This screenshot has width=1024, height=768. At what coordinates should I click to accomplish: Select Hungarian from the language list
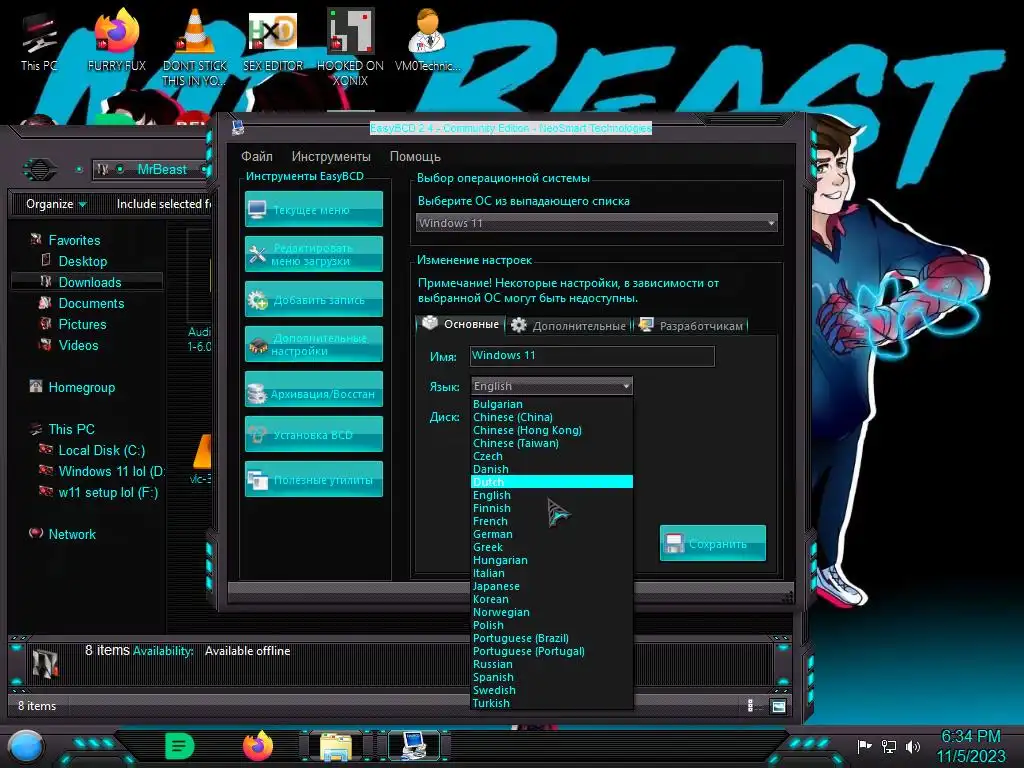coord(551,560)
